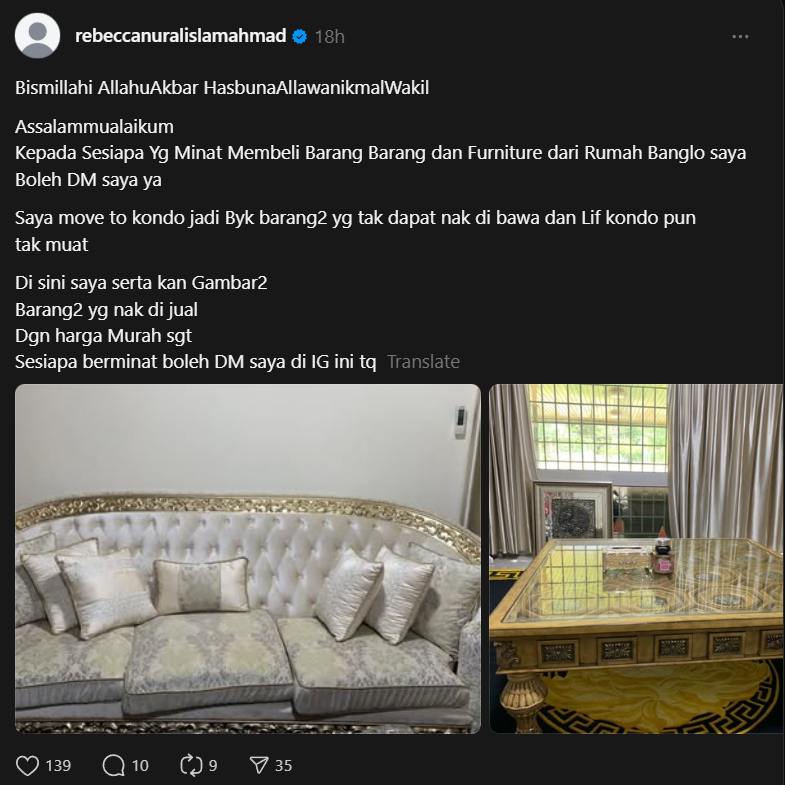View the 139 likes count
This screenshot has height=785, width=785.
58,765
